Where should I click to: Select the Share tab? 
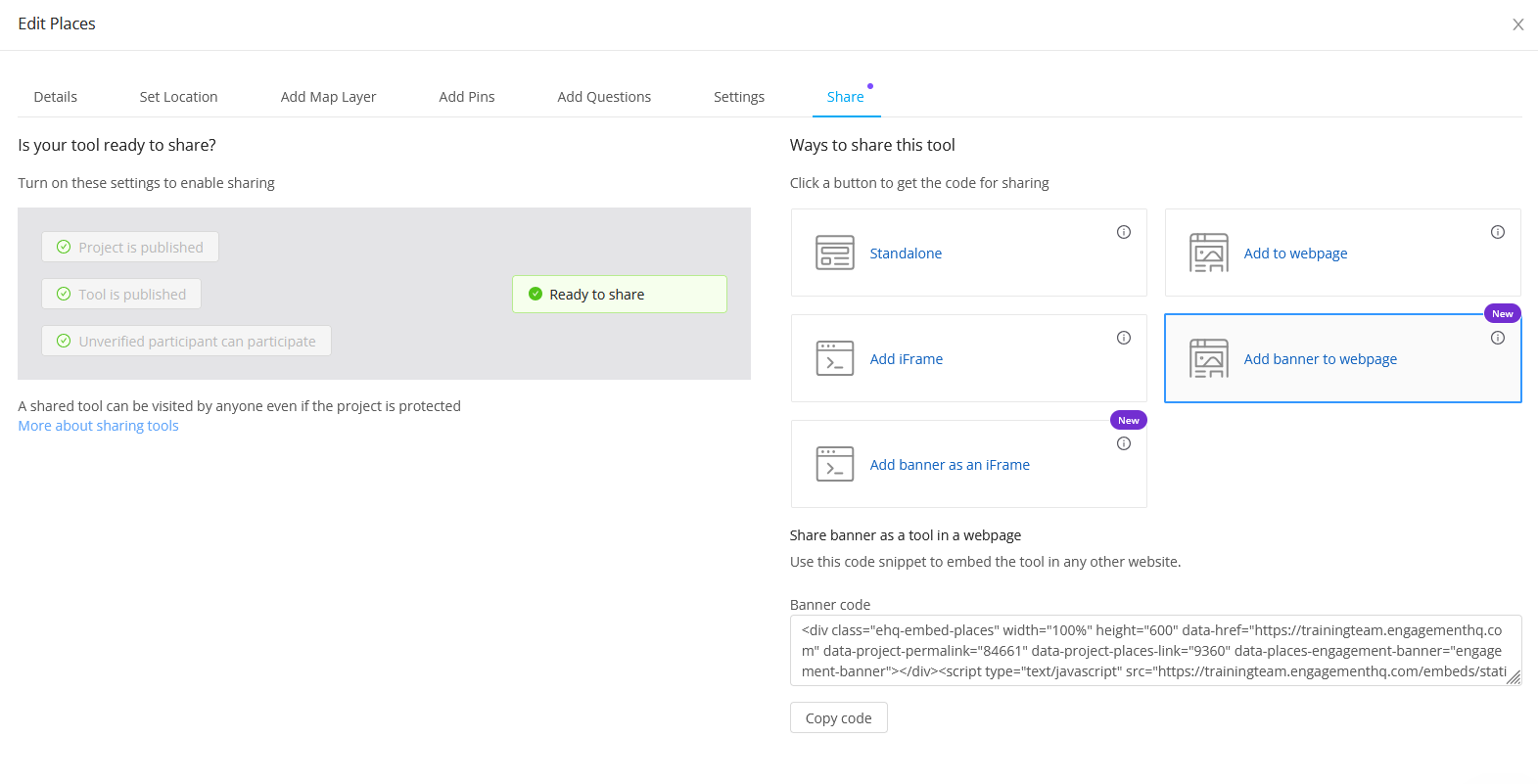[846, 97]
